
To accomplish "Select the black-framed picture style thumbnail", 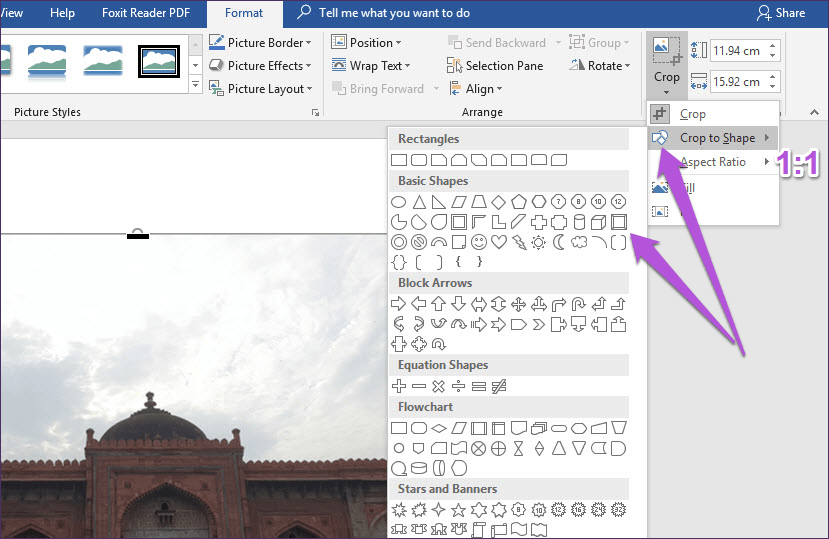I will tap(158, 59).
